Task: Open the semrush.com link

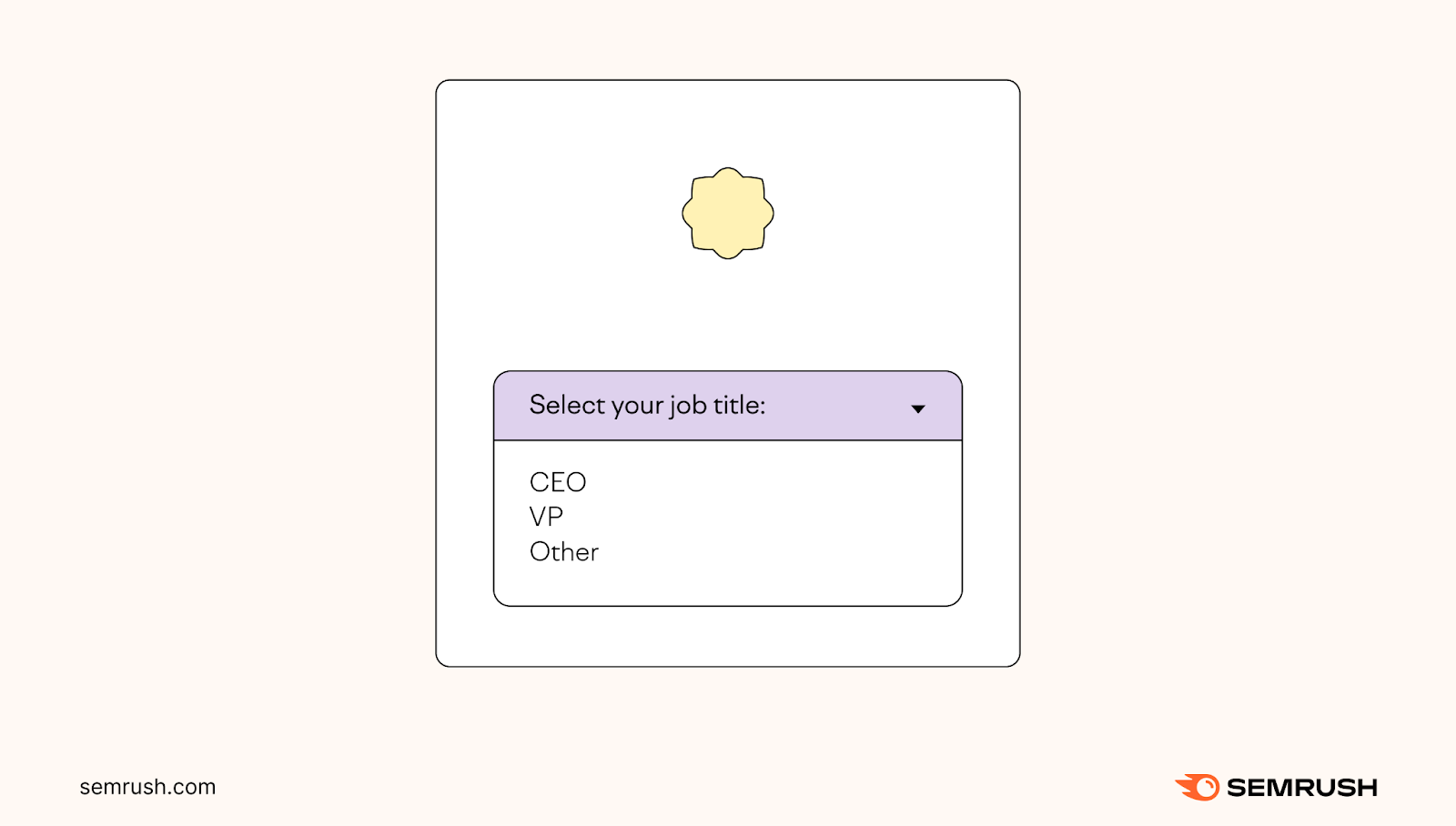Action: point(147,787)
